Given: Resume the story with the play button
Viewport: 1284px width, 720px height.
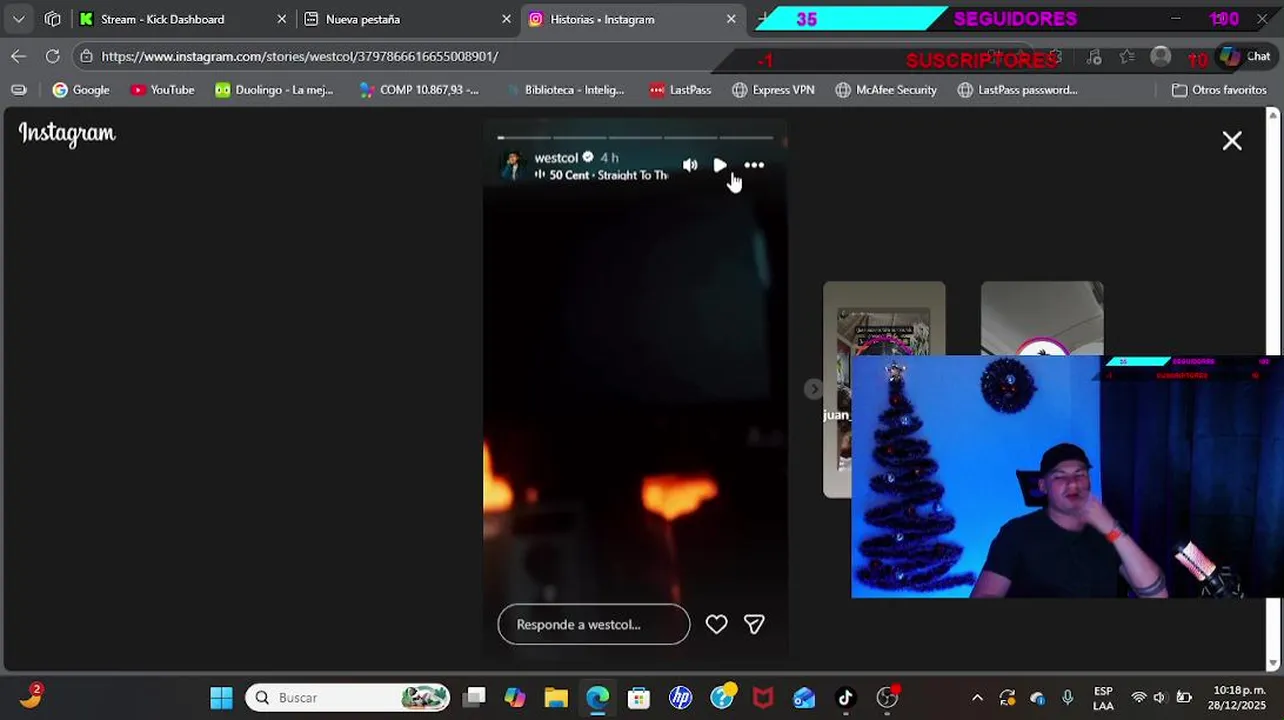Looking at the screenshot, I should point(720,165).
